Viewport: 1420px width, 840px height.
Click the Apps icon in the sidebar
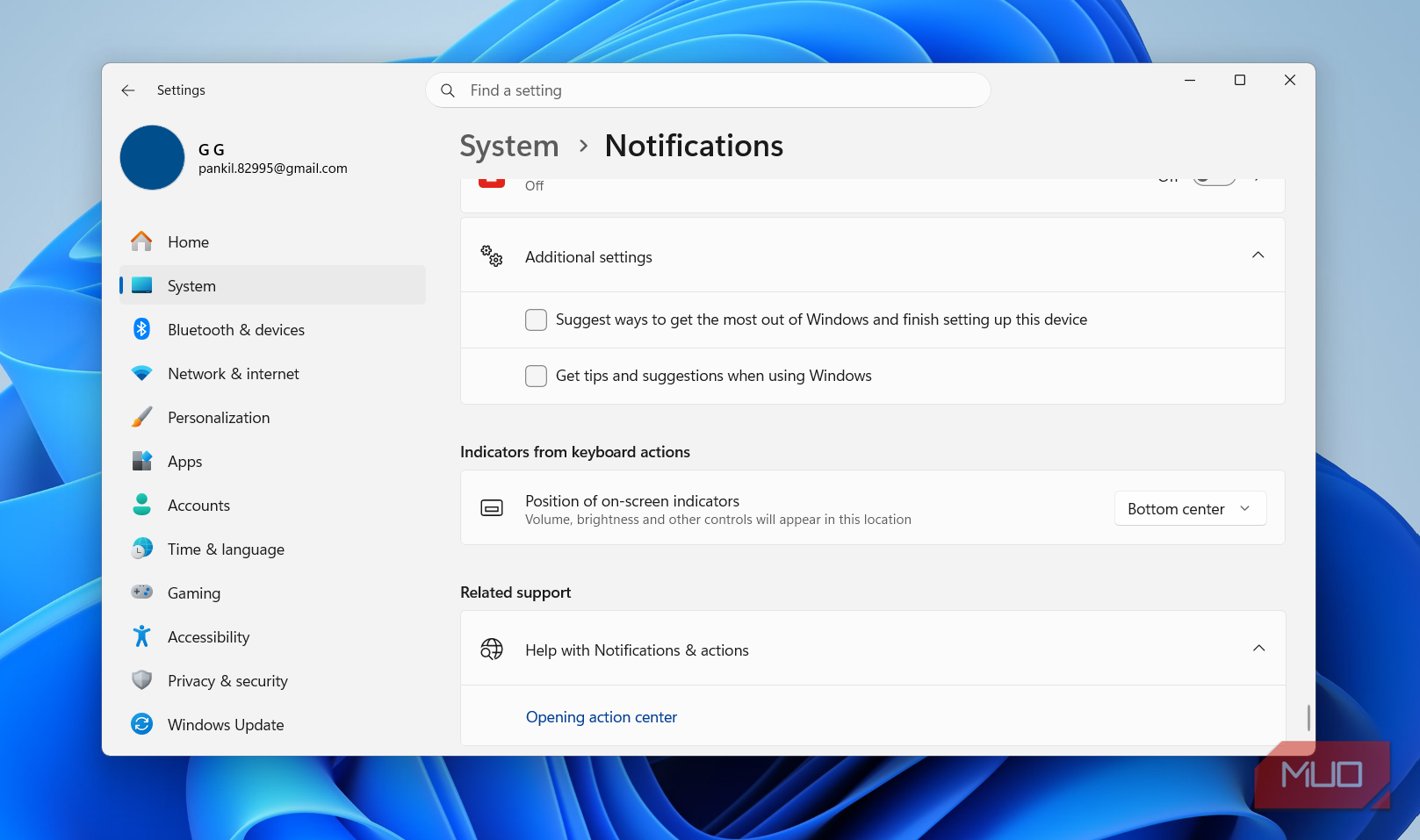coord(141,461)
